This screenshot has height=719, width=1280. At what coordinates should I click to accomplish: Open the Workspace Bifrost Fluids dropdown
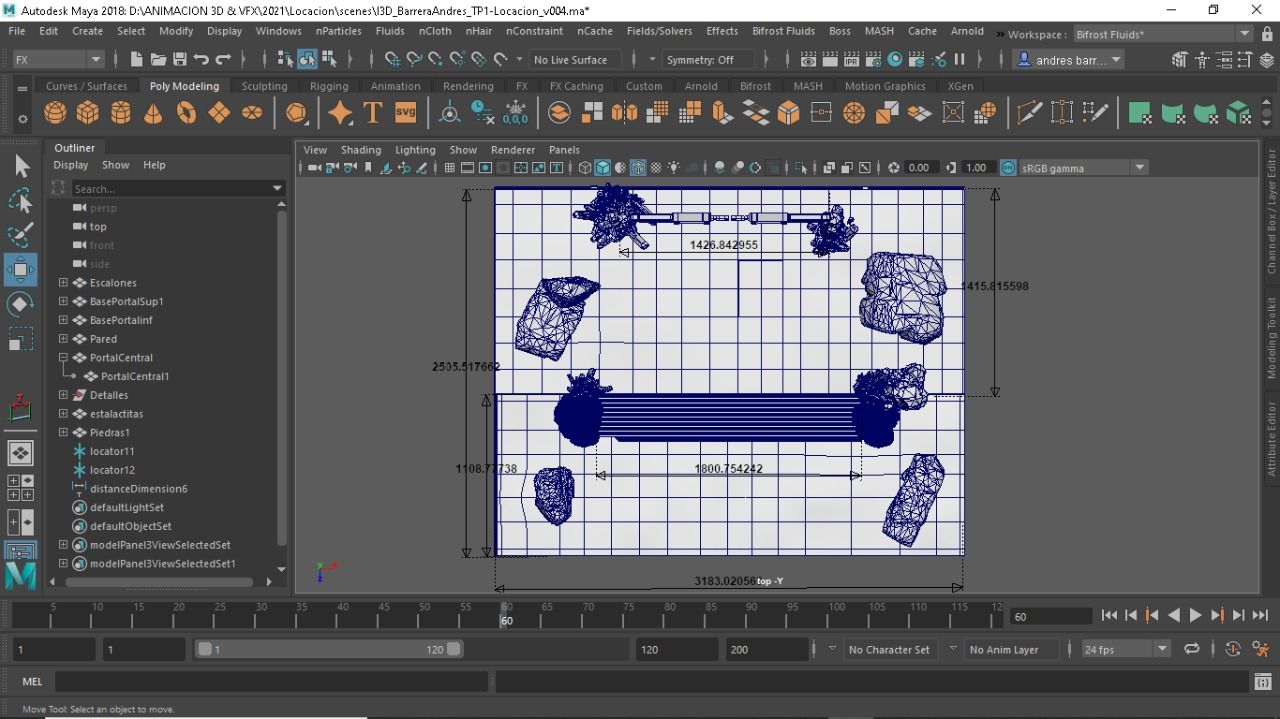point(1162,34)
